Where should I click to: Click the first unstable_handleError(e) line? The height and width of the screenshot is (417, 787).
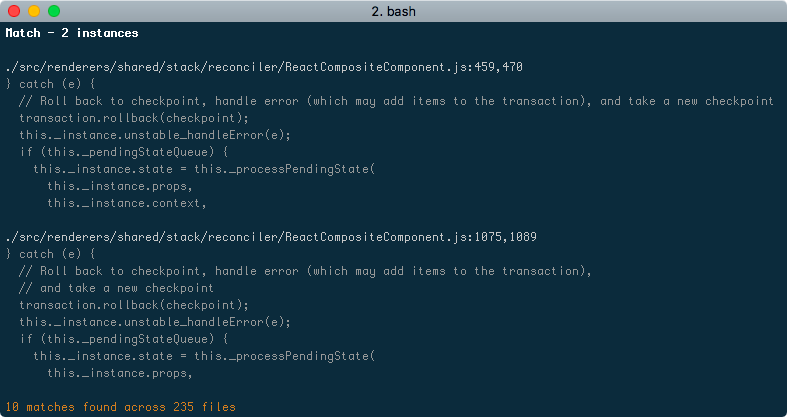(x=155, y=135)
